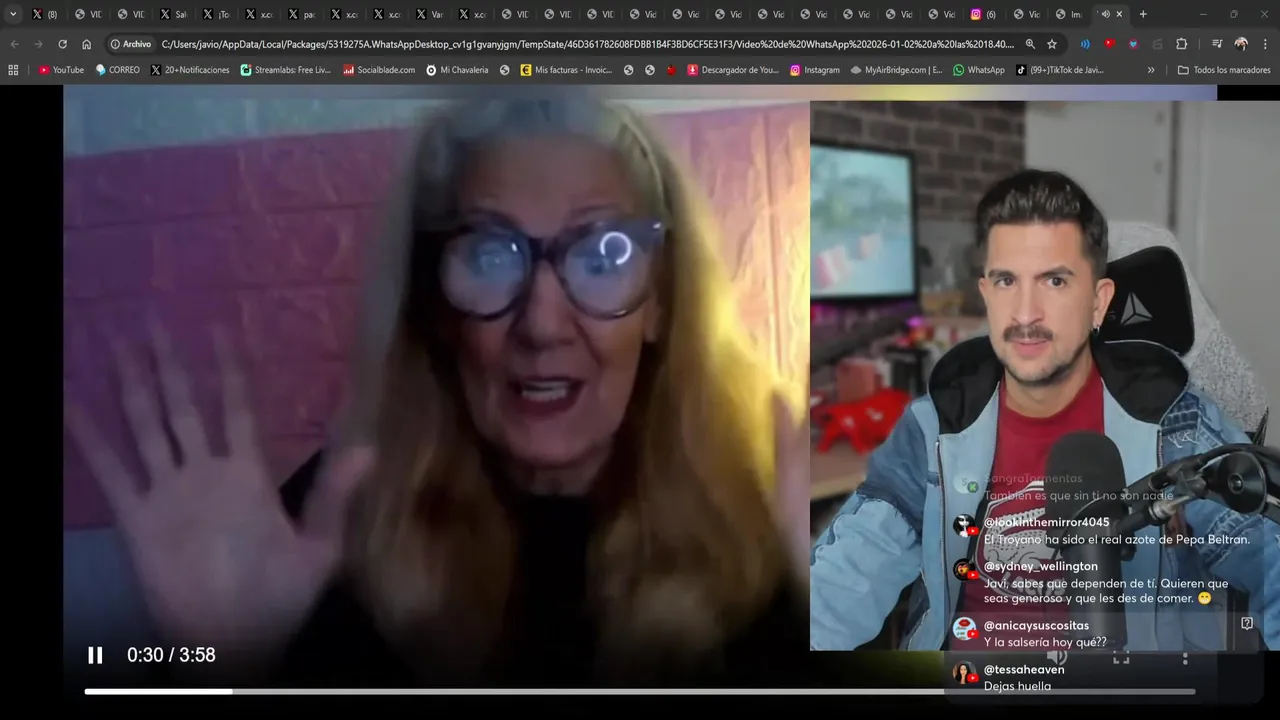Click the red extension icon in toolbar
1280x720 pixels.
1109,44
